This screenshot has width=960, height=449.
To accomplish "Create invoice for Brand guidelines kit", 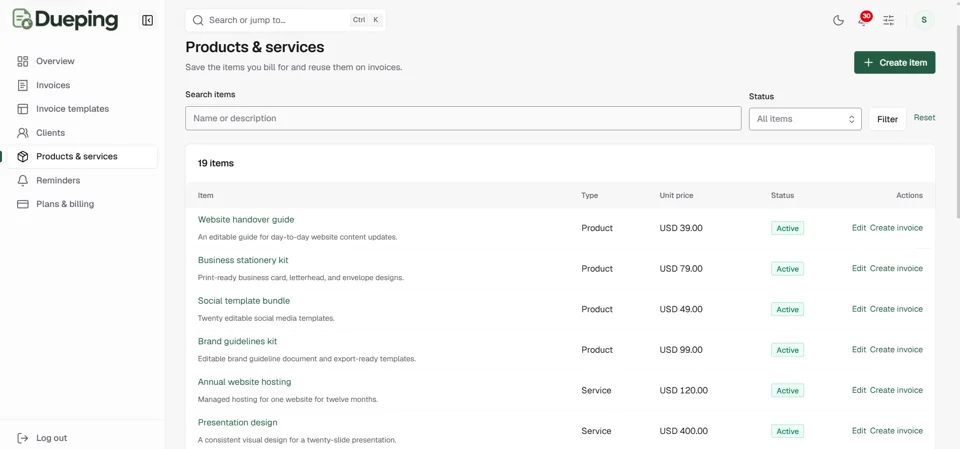I will (x=896, y=350).
